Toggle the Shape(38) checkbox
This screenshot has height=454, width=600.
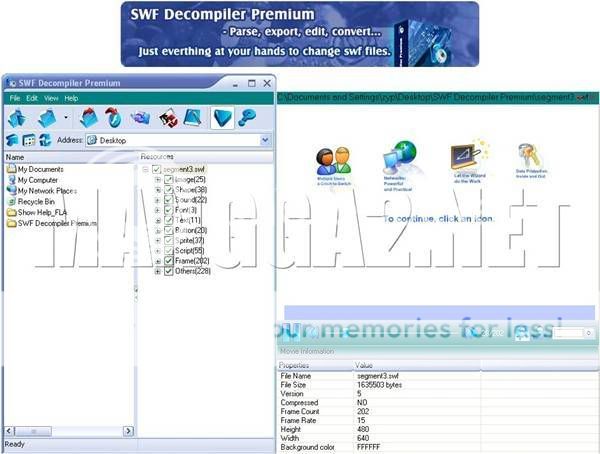168,189
